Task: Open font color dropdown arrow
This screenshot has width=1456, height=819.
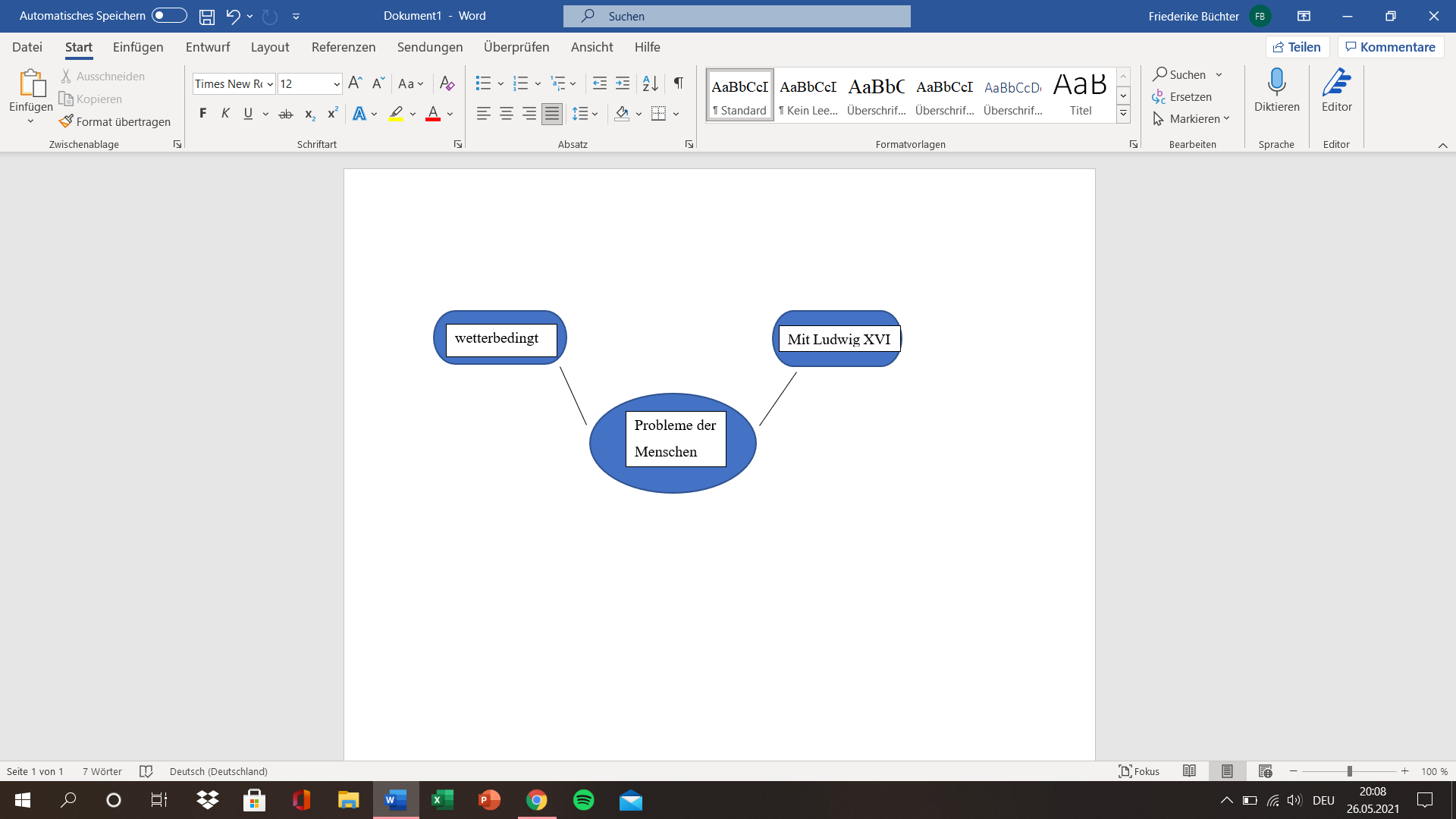Action: 450,114
